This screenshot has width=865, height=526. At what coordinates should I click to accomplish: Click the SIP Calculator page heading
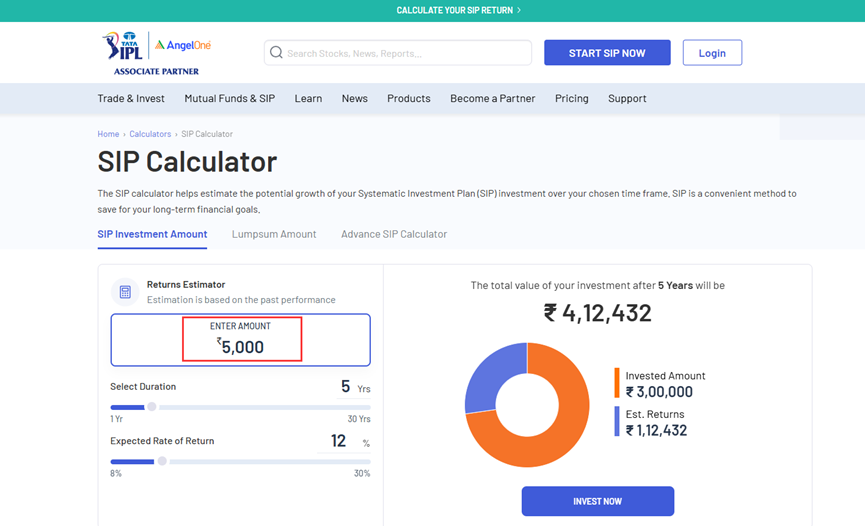pyautogui.click(x=187, y=162)
